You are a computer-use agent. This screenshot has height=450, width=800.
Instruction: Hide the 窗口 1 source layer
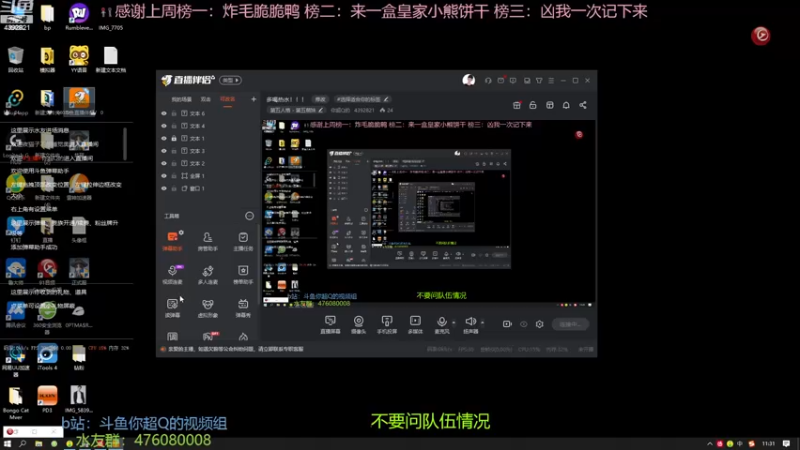(x=164, y=188)
